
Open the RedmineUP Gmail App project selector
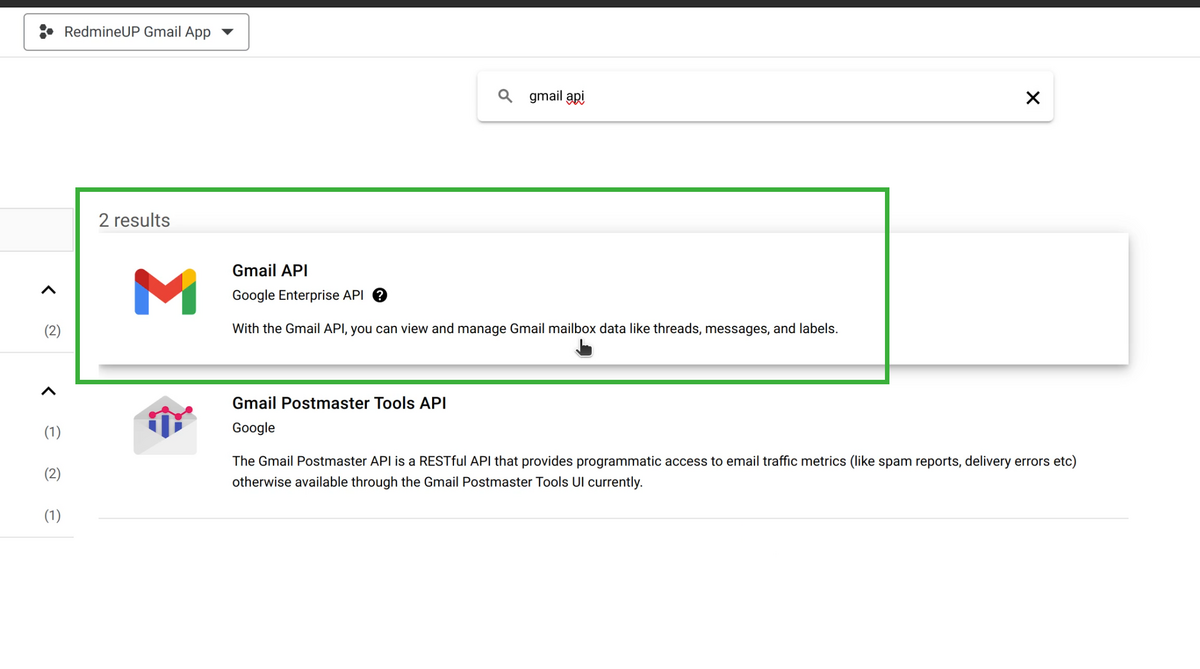[x=136, y=31]
